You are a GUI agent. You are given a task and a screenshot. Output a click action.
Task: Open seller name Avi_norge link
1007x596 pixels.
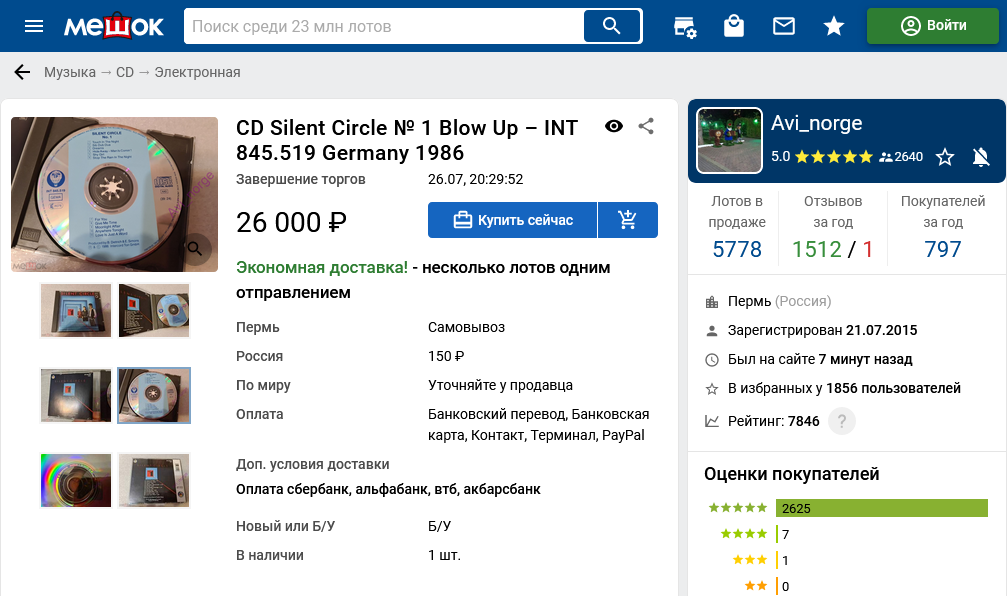pos(816,123)
